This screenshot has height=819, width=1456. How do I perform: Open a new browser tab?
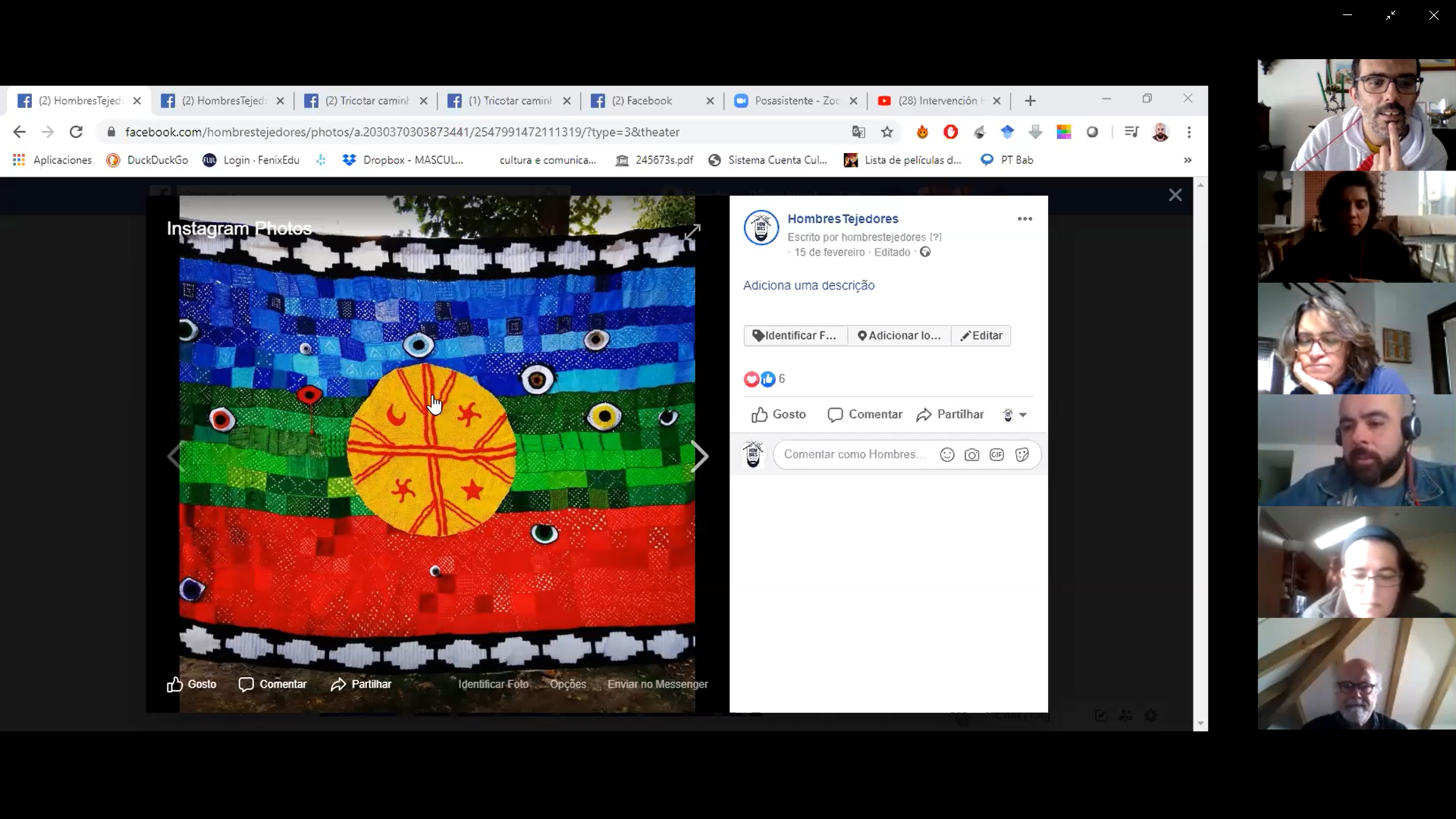pyautogui.click(x=1030, y=101)
